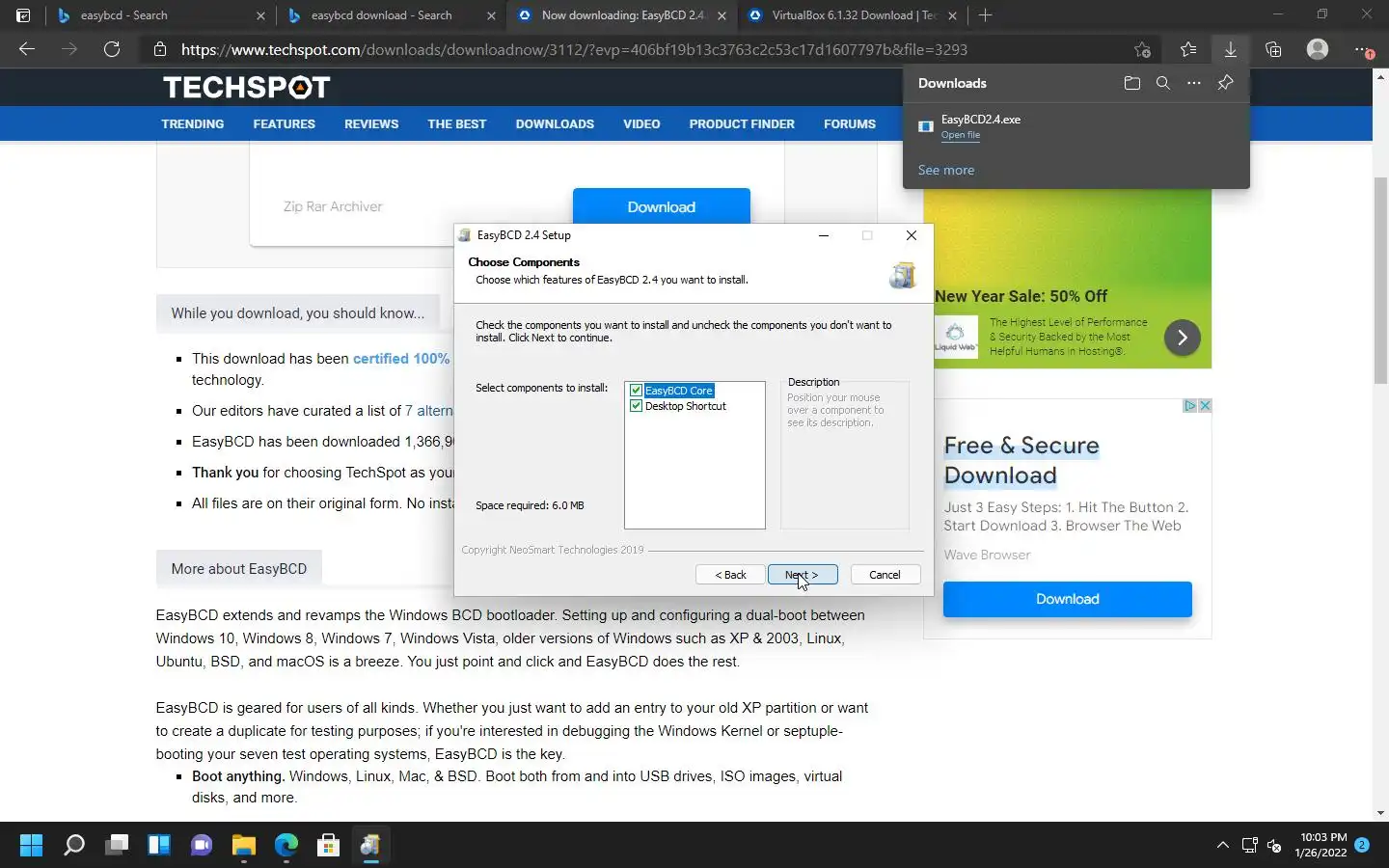Click the taskbar clock and date
Viewport: 1389px width, 868px height.
point(1321,845)
